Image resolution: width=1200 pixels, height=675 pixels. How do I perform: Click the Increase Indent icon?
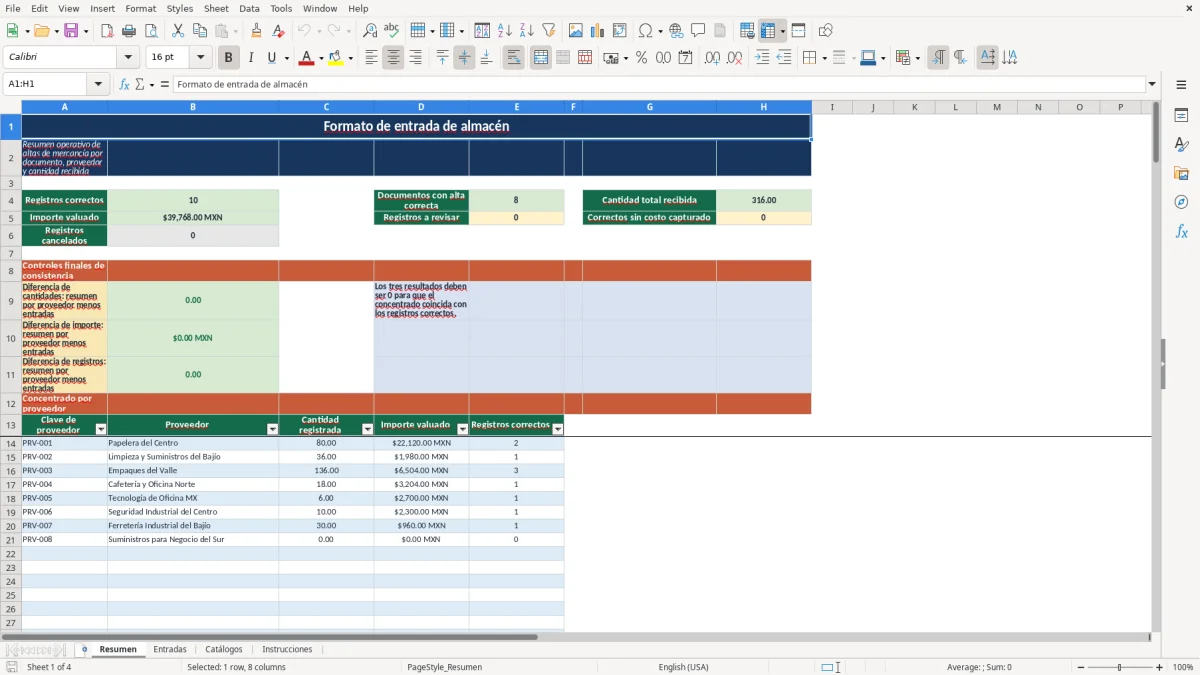point(762,58)
